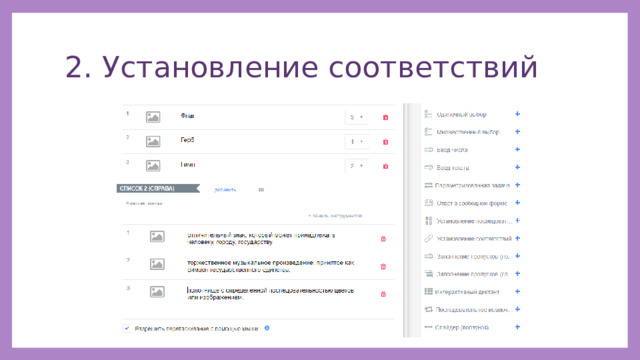Click the image placeholder icon for Гимн
Screen dimensions: 640x360
tap(153, 166)
